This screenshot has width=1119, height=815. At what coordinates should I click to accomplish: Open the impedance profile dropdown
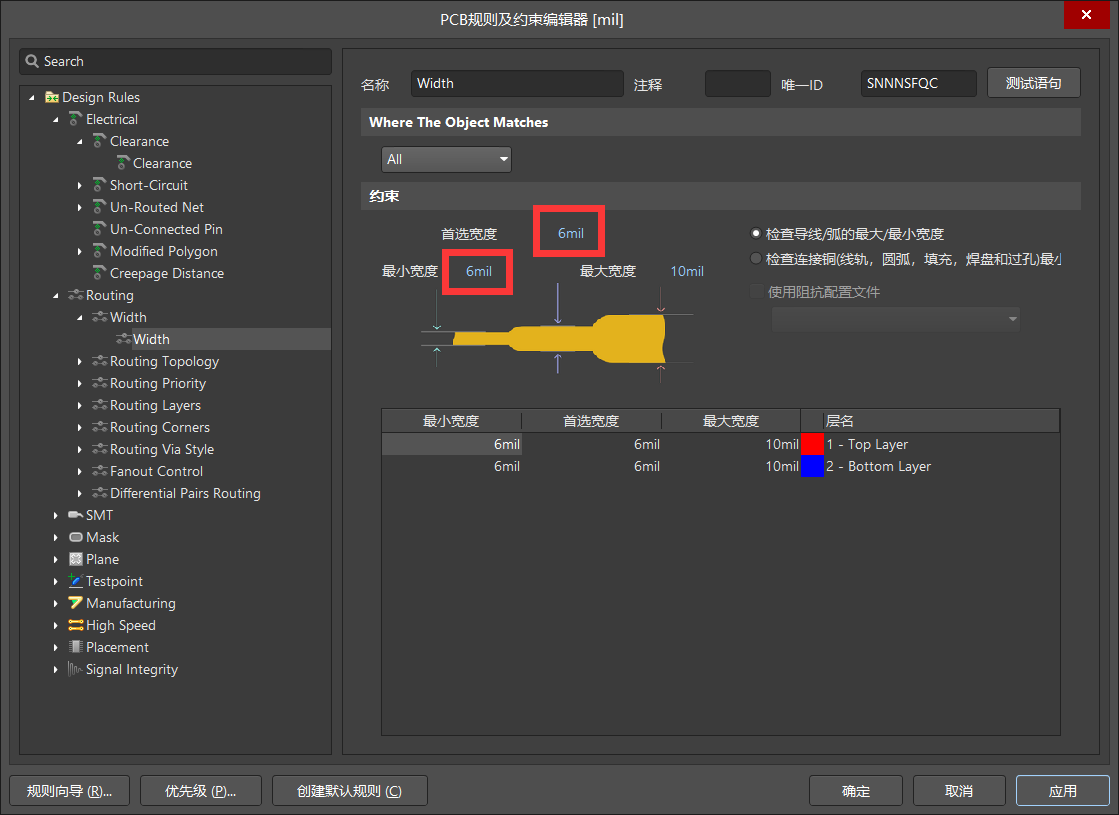(x=896, y=319)
